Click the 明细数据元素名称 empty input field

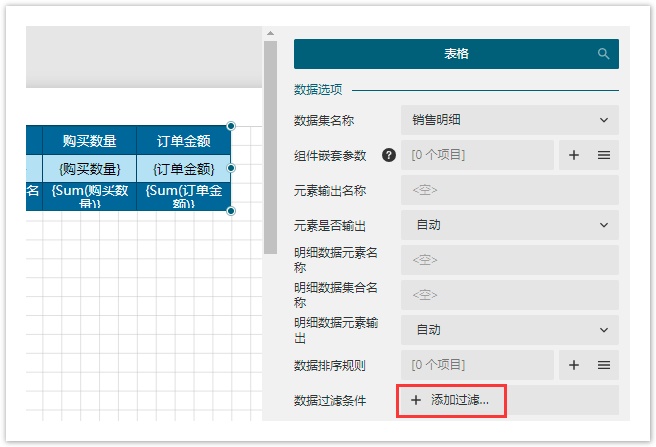510,260
